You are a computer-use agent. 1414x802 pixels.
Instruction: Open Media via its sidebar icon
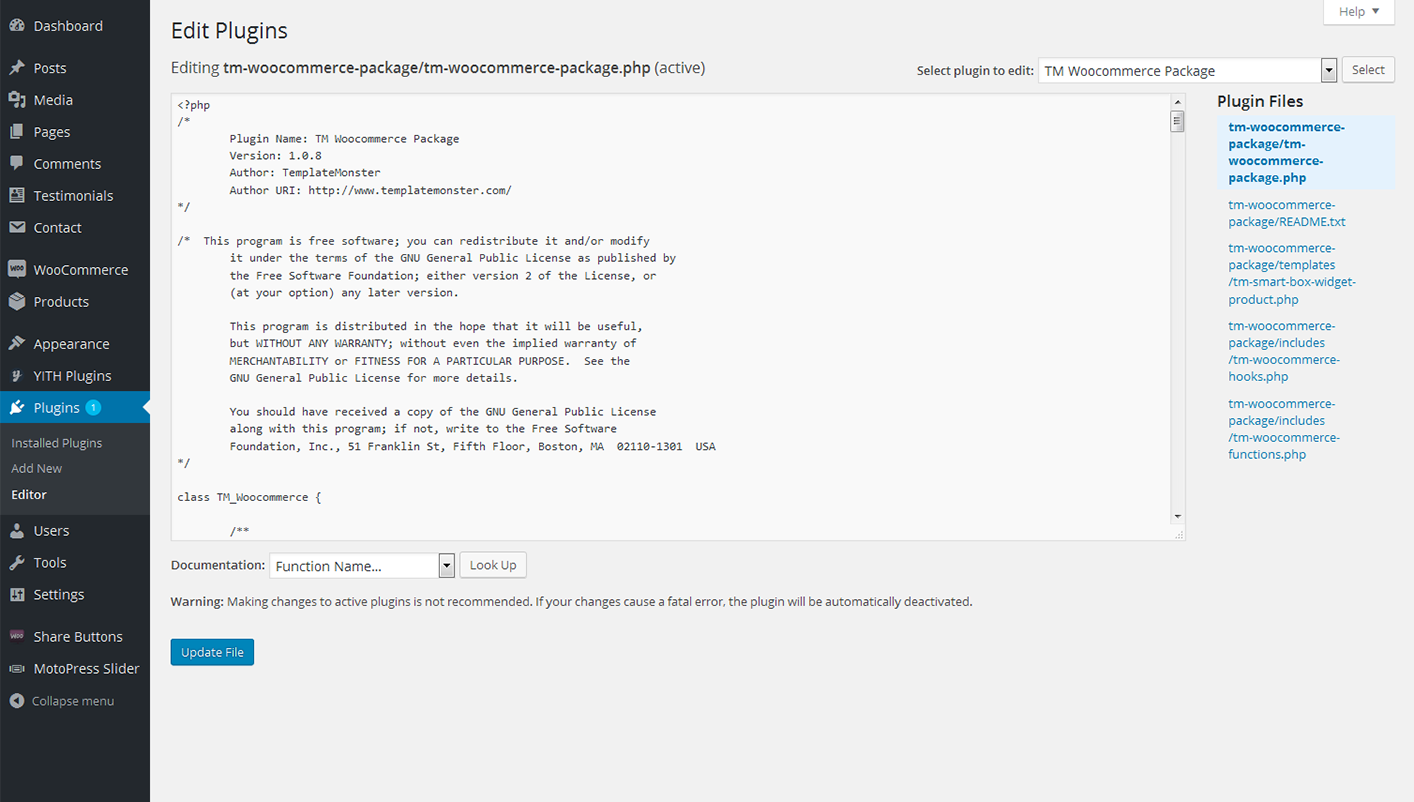(17, 100)
